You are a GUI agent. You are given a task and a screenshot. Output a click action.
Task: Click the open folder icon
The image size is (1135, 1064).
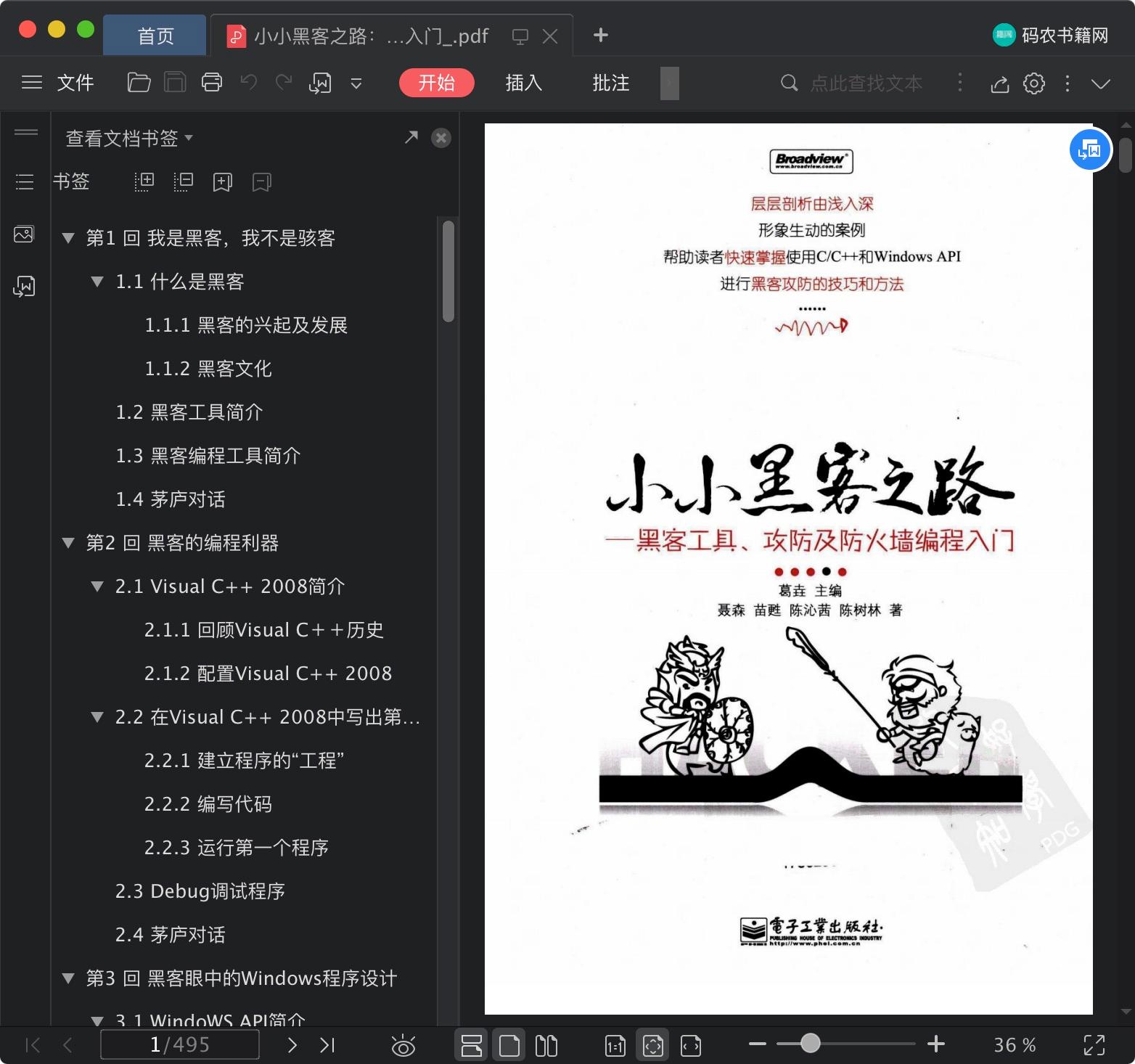(x=139, y=83)
